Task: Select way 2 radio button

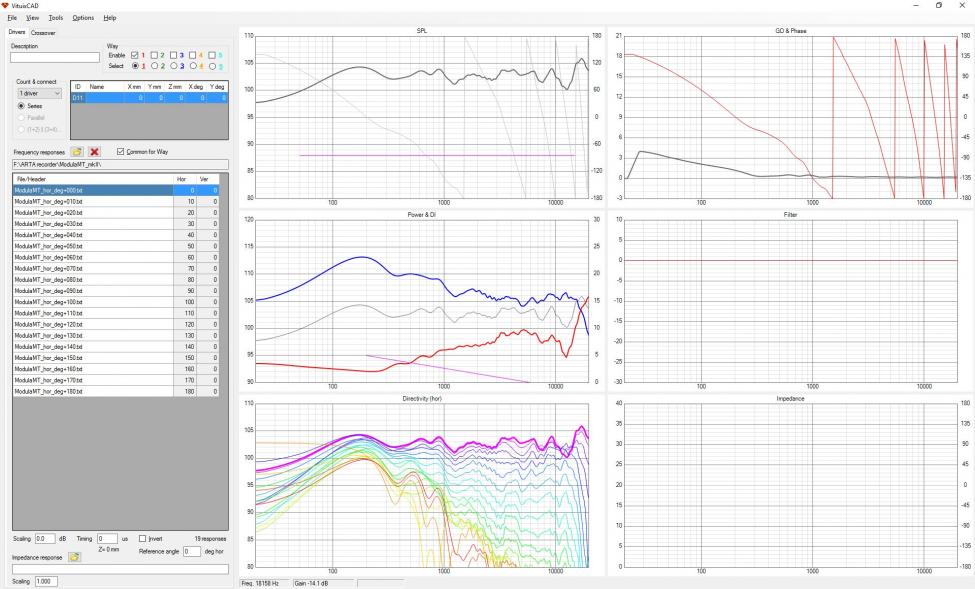Action: (154, 66)
